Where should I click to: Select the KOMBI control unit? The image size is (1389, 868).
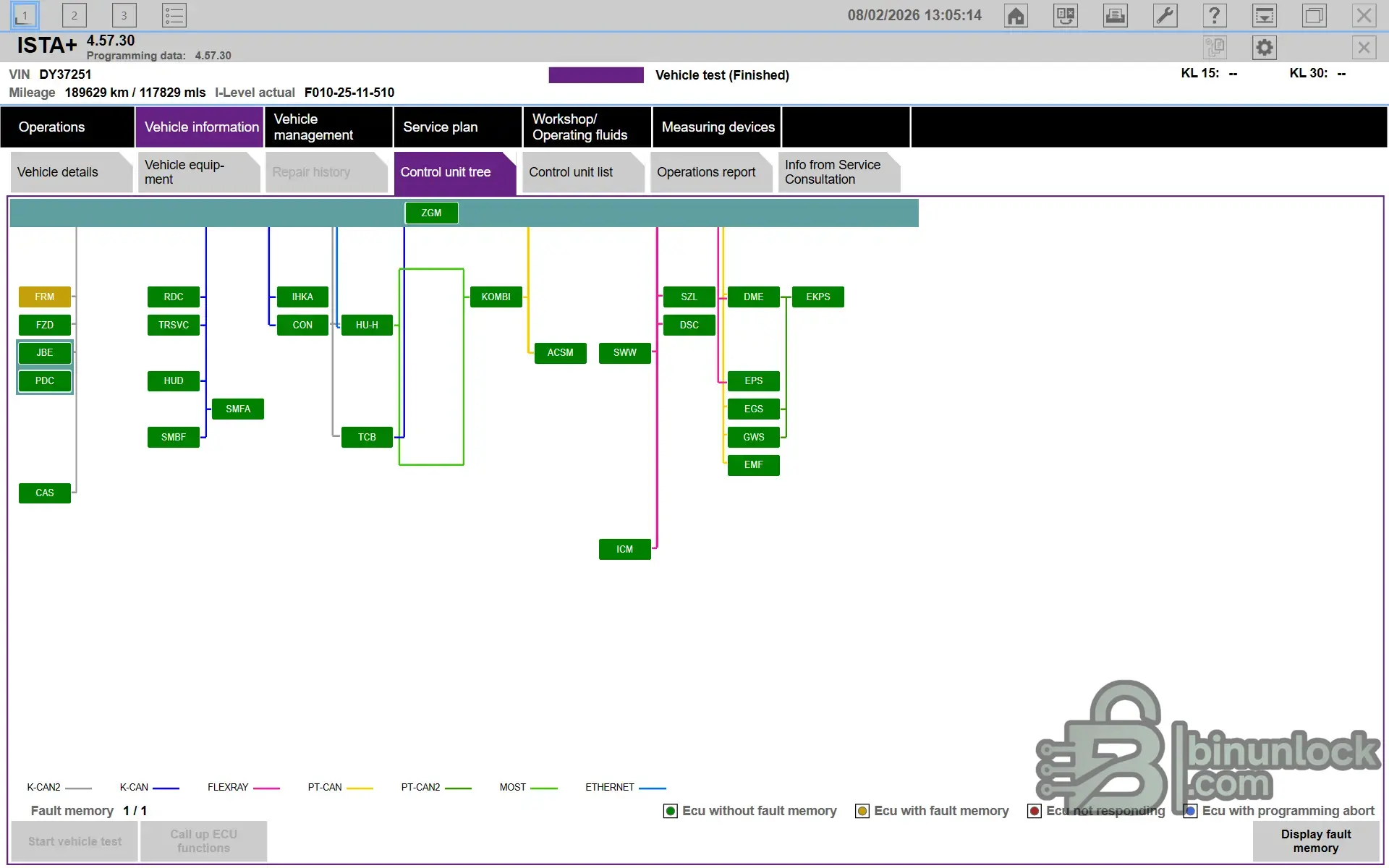pyautogui.click(x=496, y=297)
